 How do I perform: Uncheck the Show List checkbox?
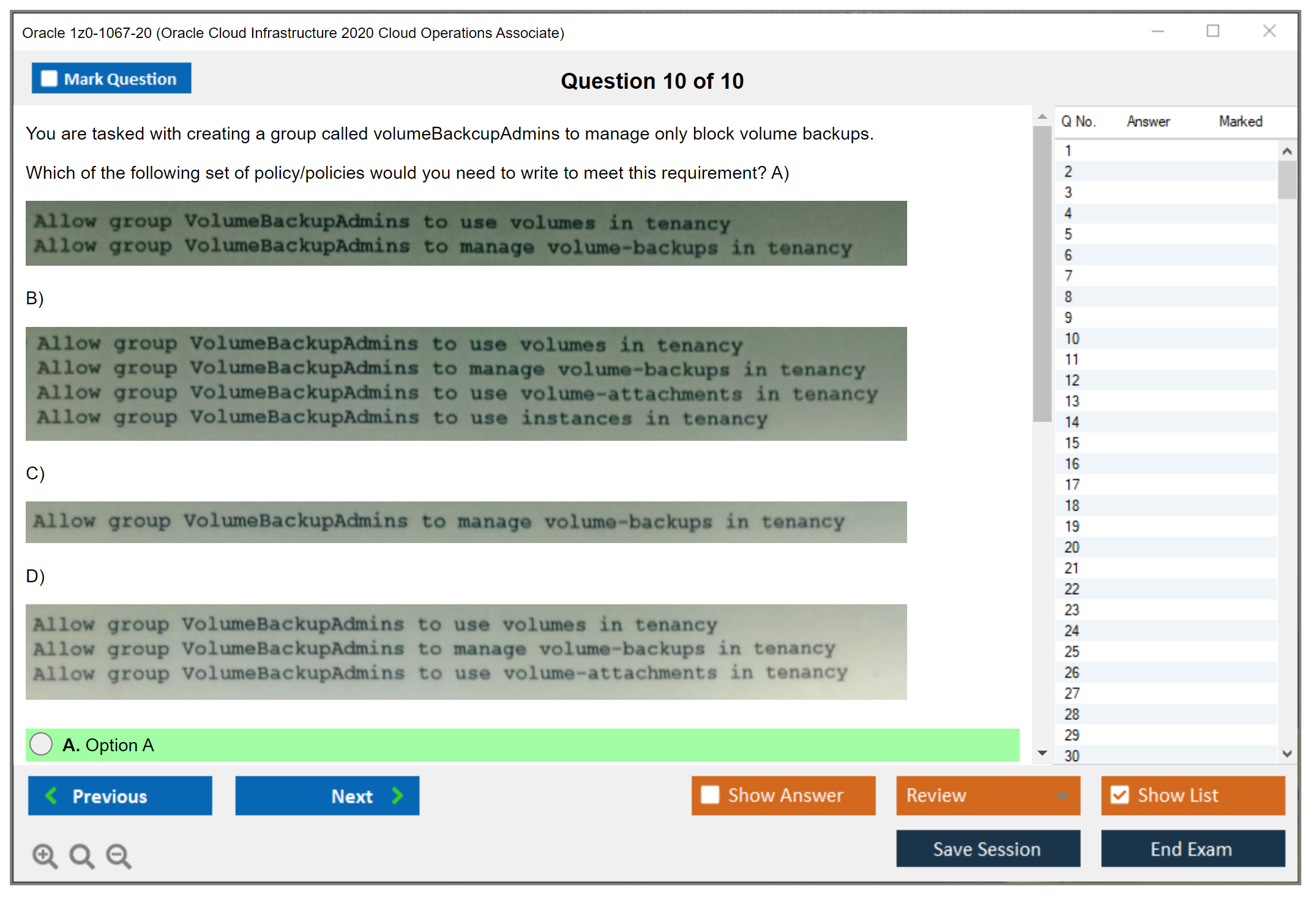1120,795
